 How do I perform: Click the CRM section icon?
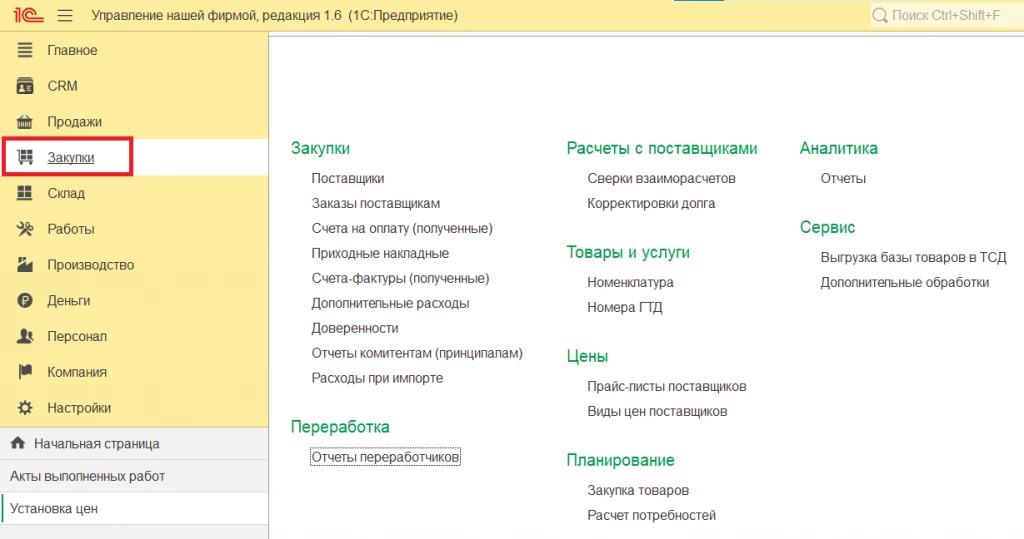pyautogui.click(x=25, y=86)
